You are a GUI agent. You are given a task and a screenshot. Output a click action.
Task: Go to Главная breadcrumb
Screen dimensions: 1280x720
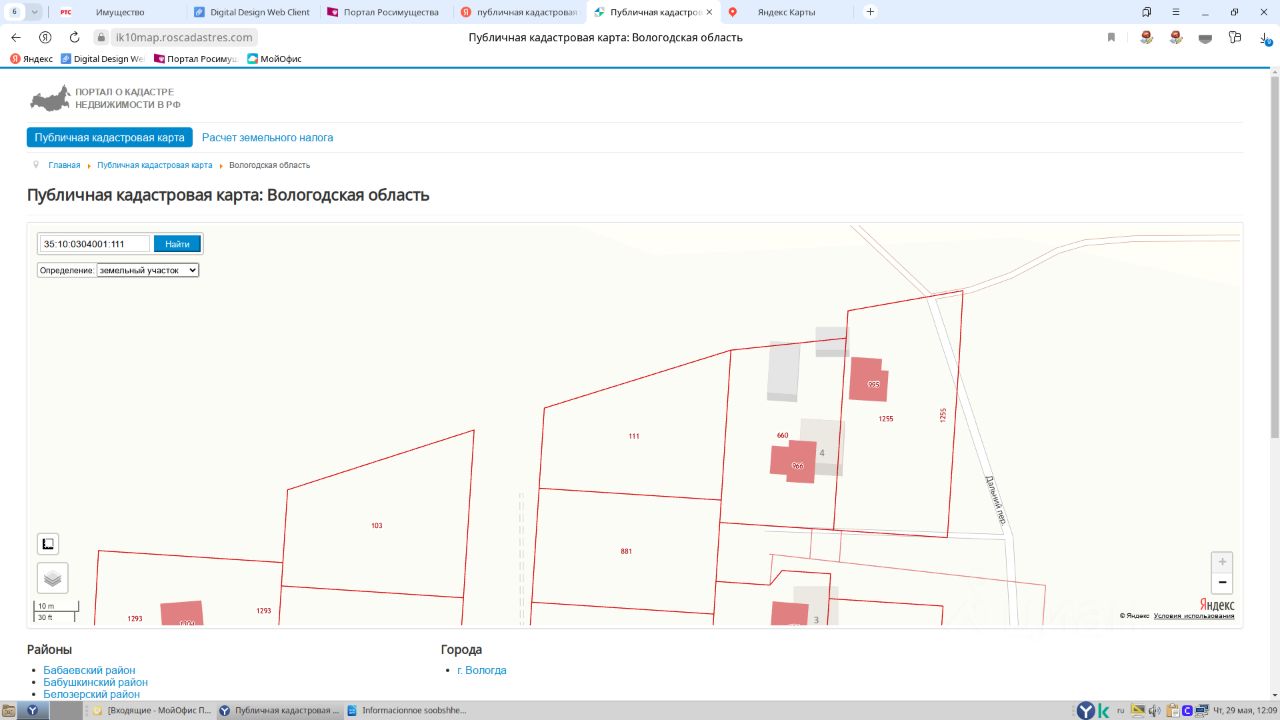[x=64, y=165]
